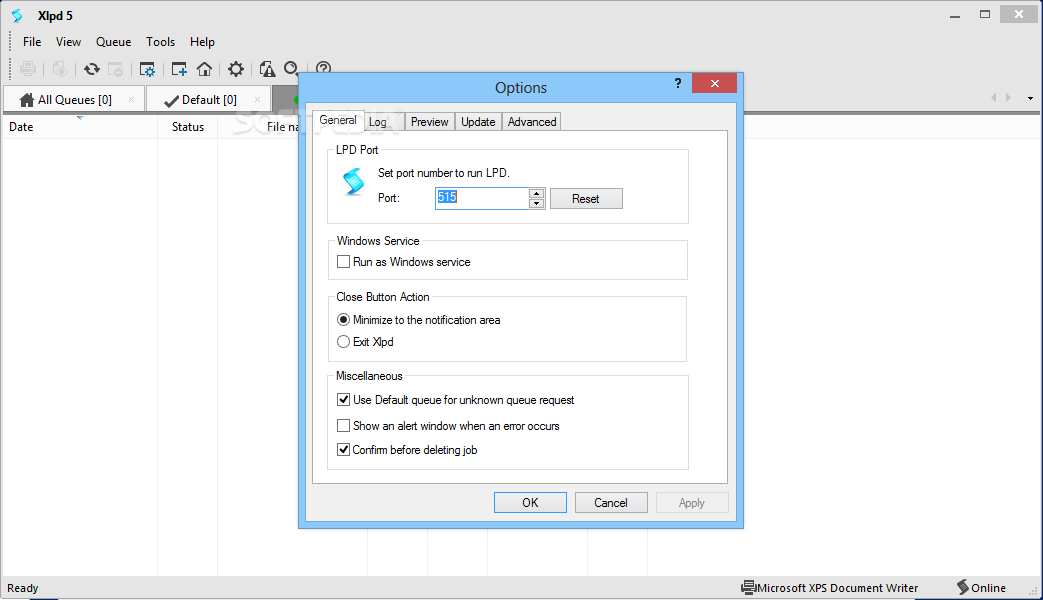The width and height of the screenshot is (1043, 600).
Task: Open the File menu
Action: [x=32, y=42]
